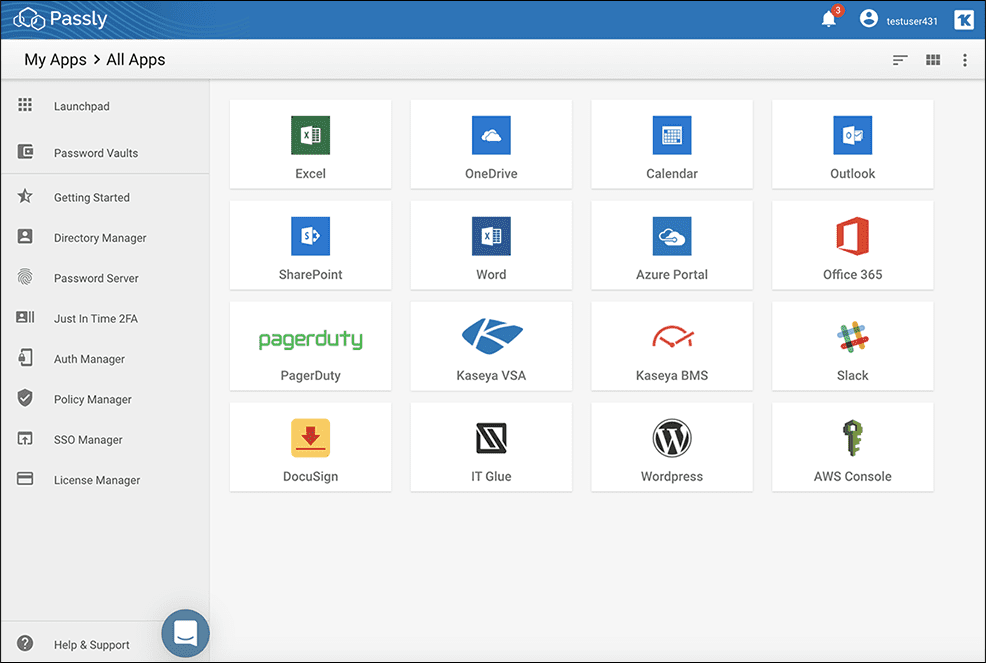Switch to grid view icon
The width and height of the screenshot is (986, 663).
click(x=933, y=60)
